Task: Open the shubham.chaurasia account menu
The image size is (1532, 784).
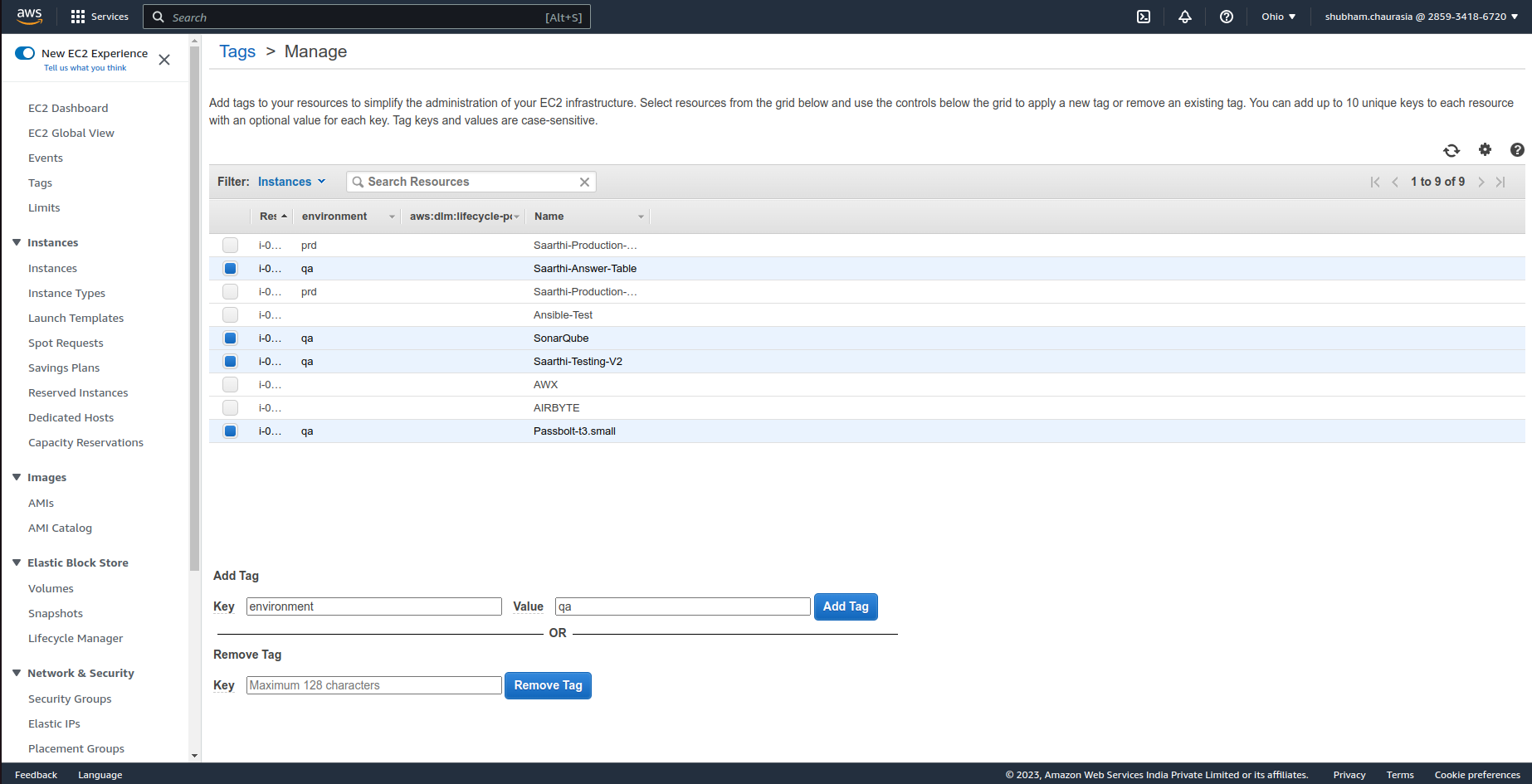Action: click(x=1422, y=17)
